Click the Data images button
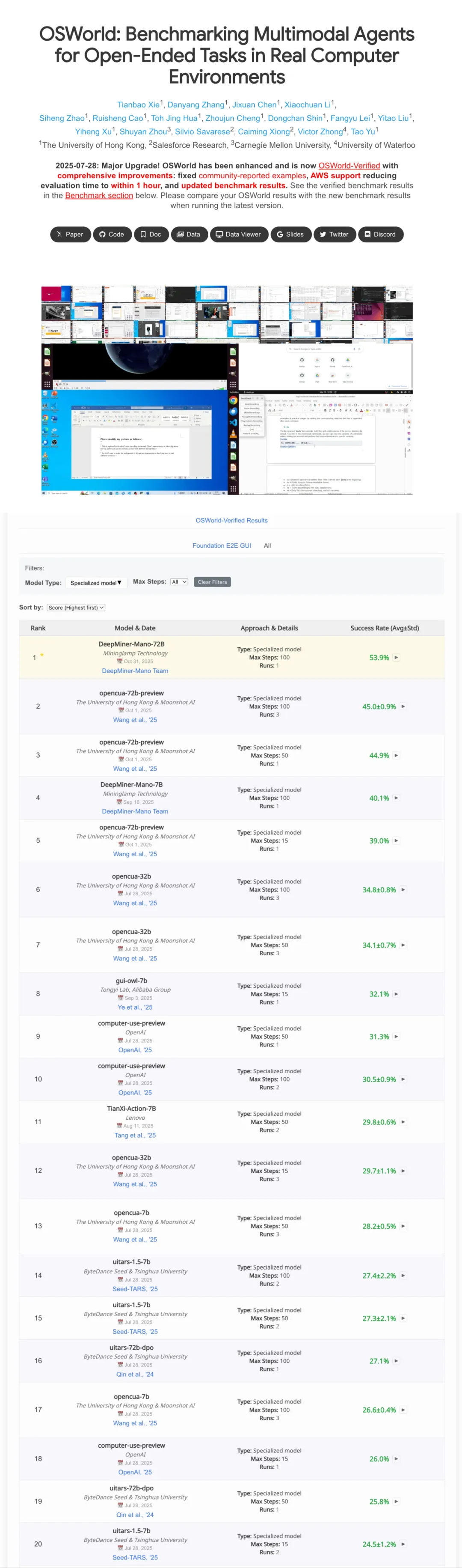The image size is (462, 1568). point(189,234)
